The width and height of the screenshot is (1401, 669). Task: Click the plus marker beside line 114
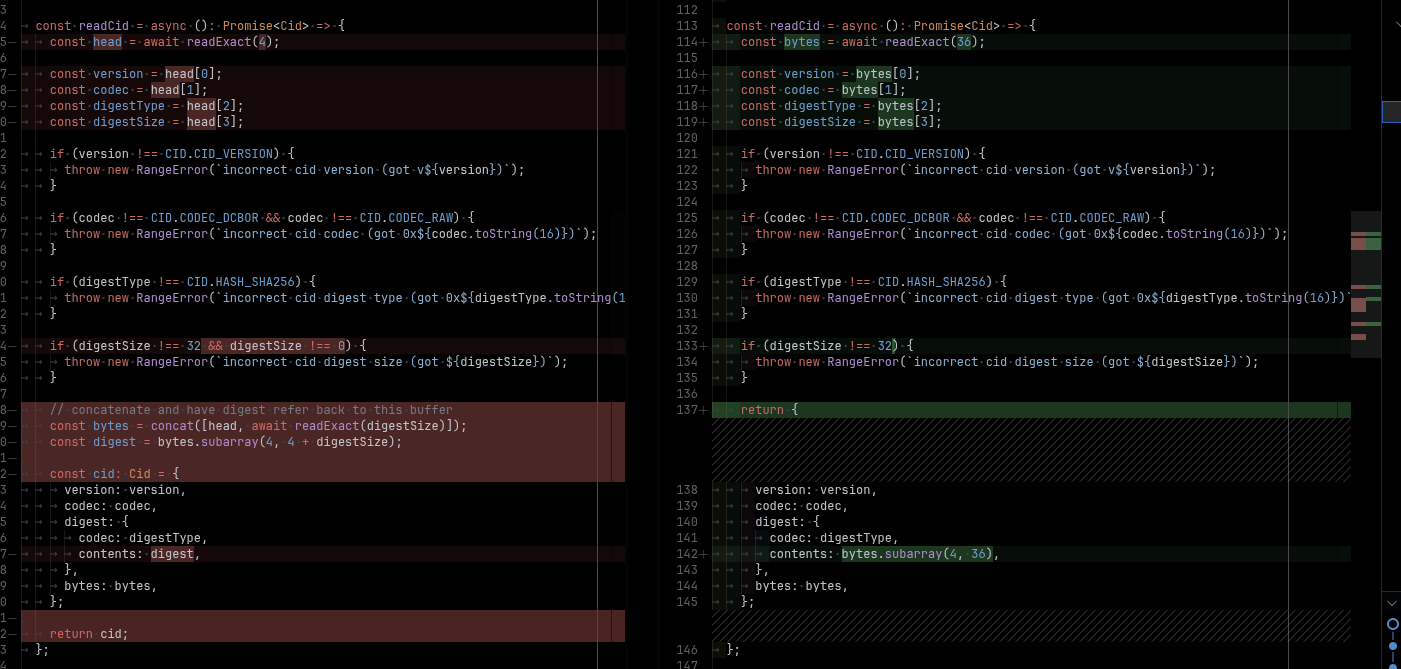click(x=703, y=42)
